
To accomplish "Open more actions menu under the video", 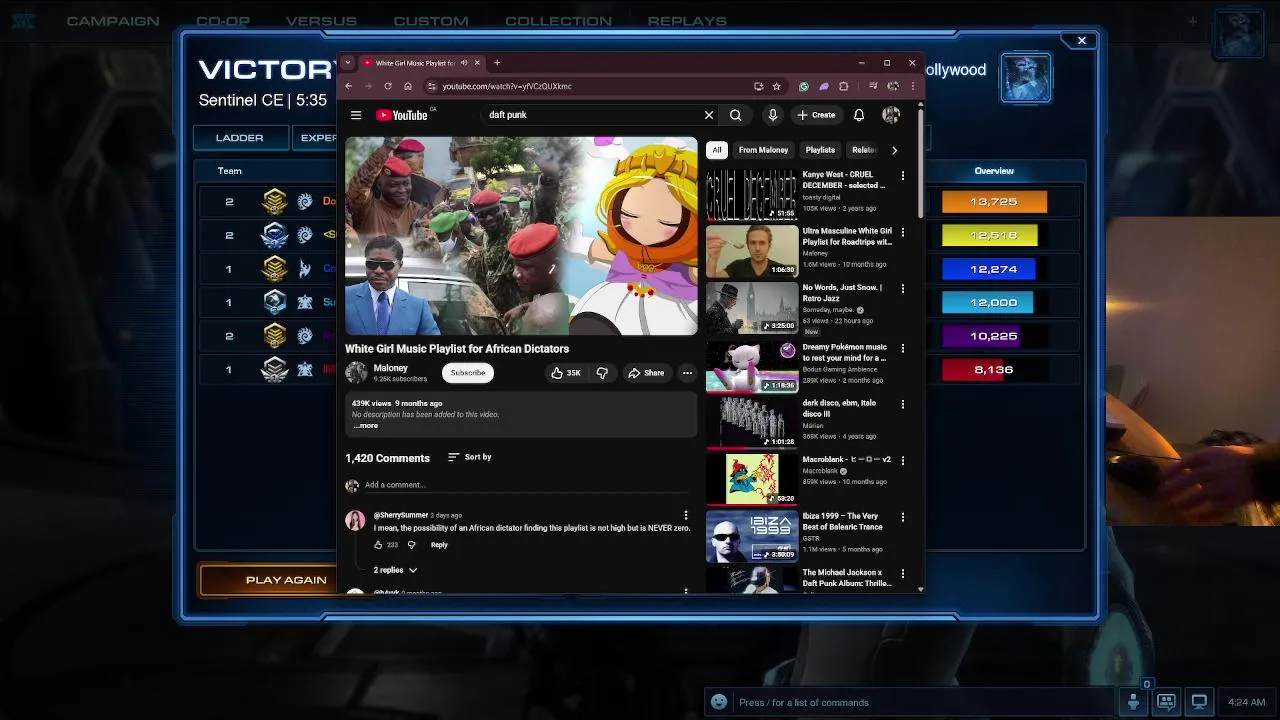I will [687, 373].
